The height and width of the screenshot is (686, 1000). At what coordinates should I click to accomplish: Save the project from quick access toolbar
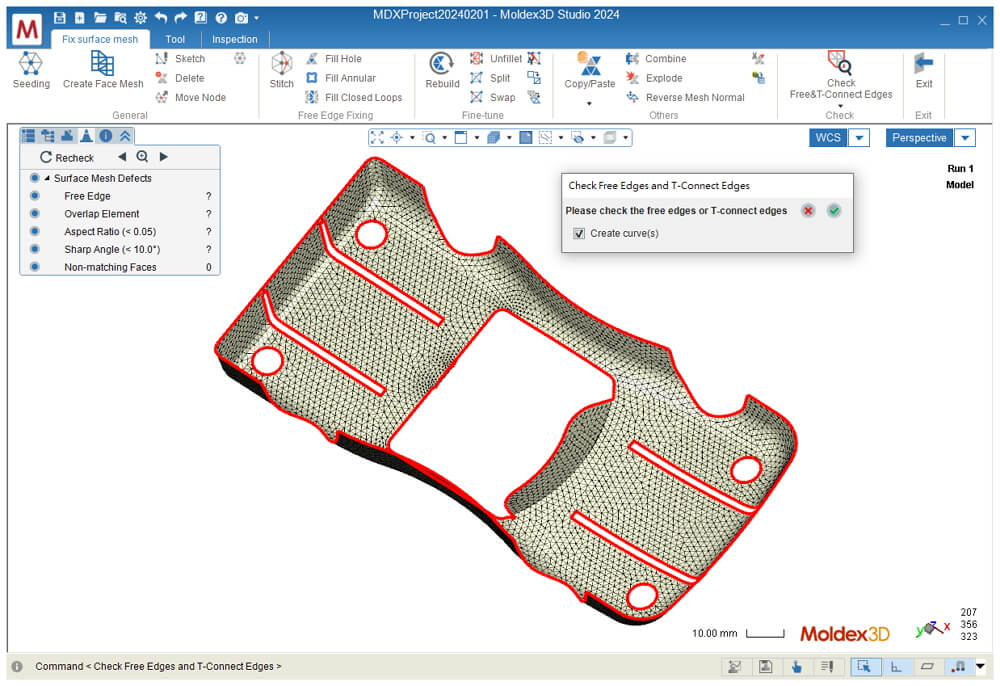[59, 18]
